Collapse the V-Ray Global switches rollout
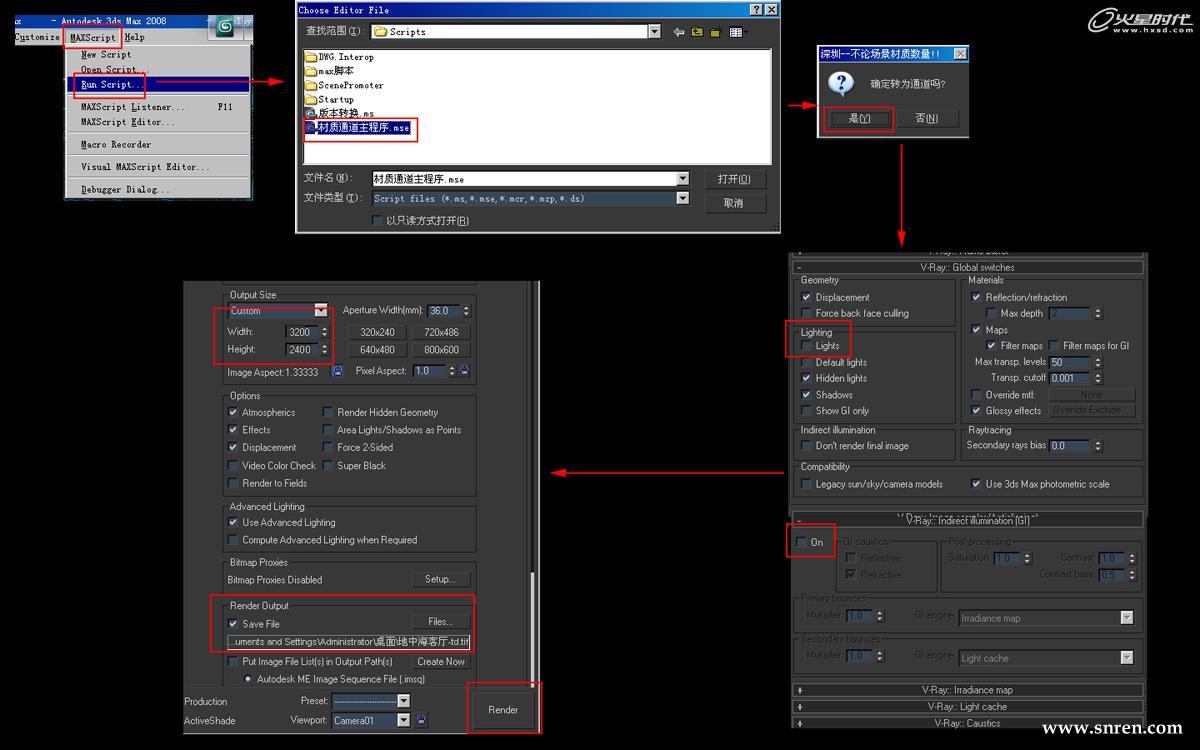The image size is (1200, 750). (x=967, y=268)
